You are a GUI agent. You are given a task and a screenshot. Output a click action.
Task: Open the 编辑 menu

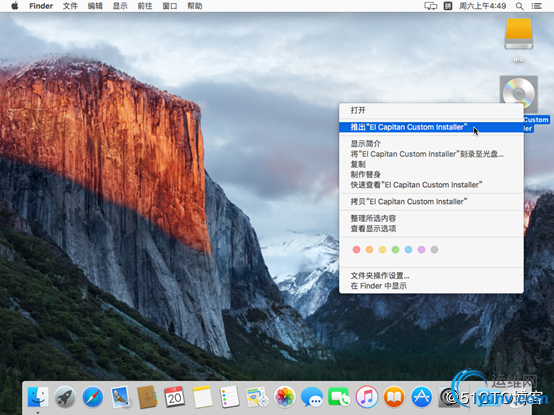[95, 6]
